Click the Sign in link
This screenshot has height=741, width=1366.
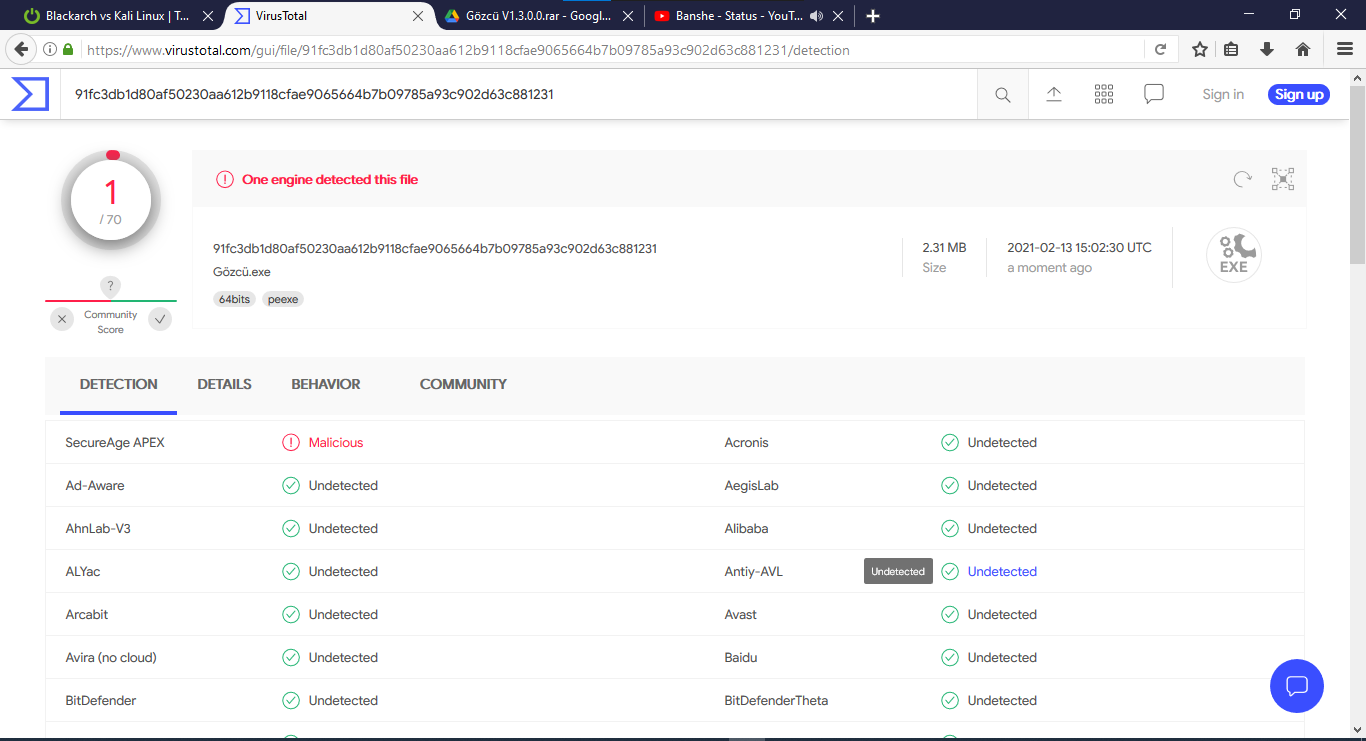coord(1223,94)
